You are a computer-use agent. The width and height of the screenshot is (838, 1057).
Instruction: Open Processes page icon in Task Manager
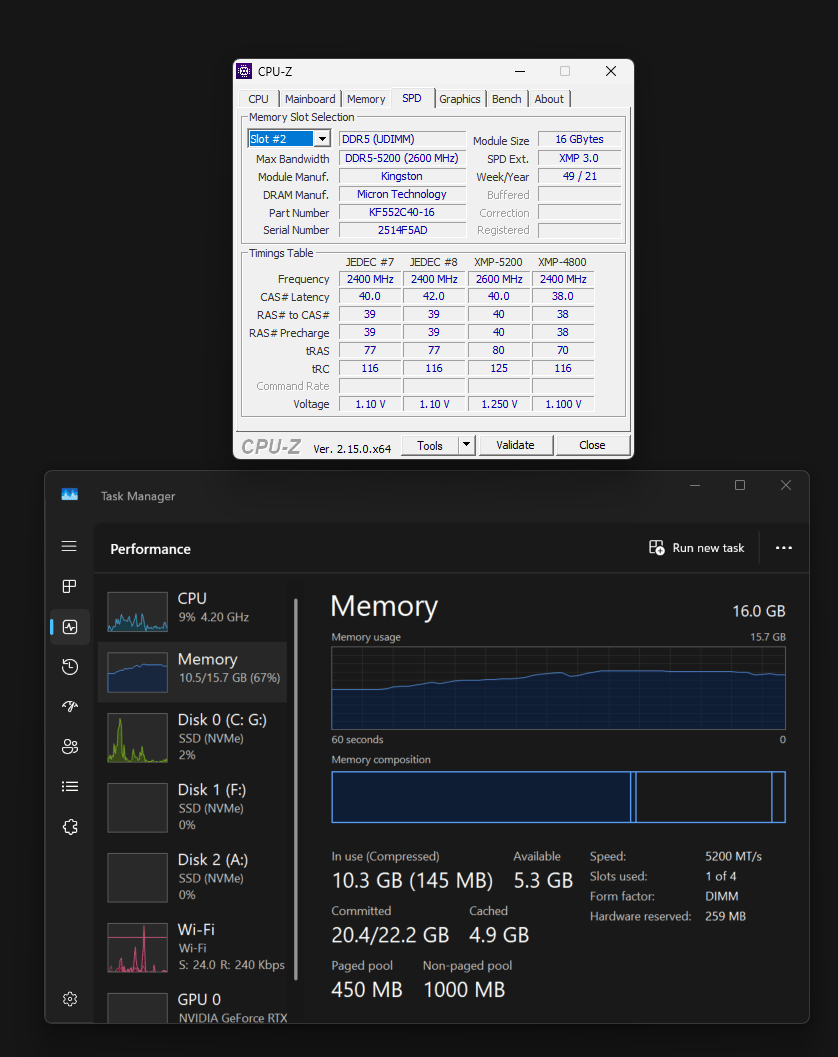point(69,586)
